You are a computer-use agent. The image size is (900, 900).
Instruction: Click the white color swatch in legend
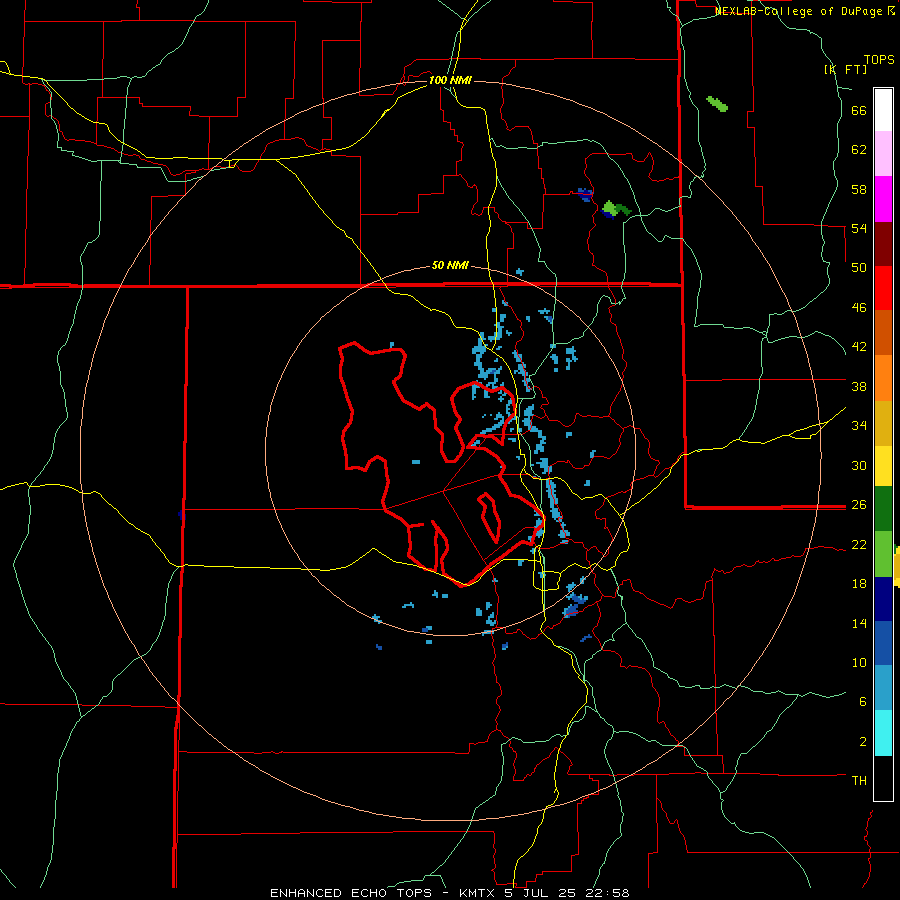coord(883,110)
